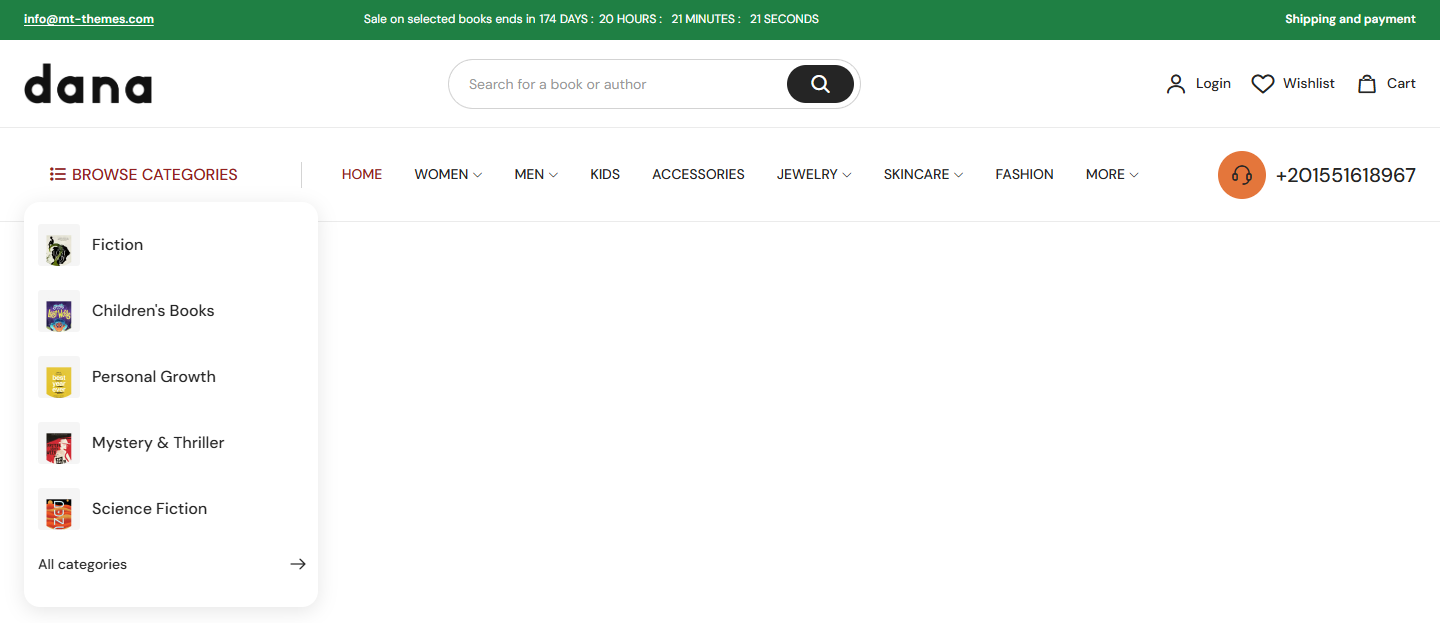The width and height of the screenshot is (1440, 623).
Task: Select the Personal Growth category label
Action: click(154, 377)
